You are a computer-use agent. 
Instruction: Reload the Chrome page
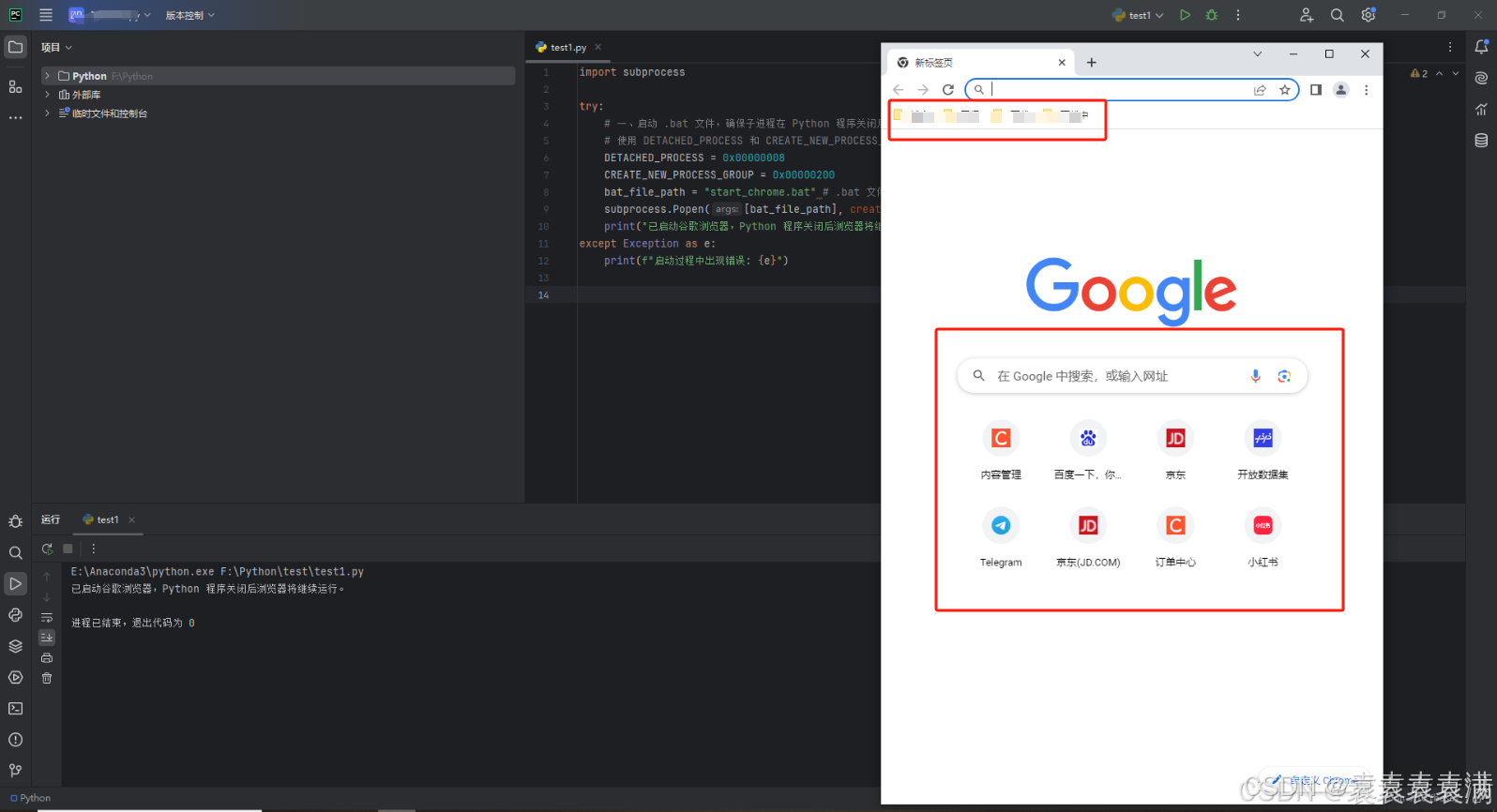click(948, 90)
